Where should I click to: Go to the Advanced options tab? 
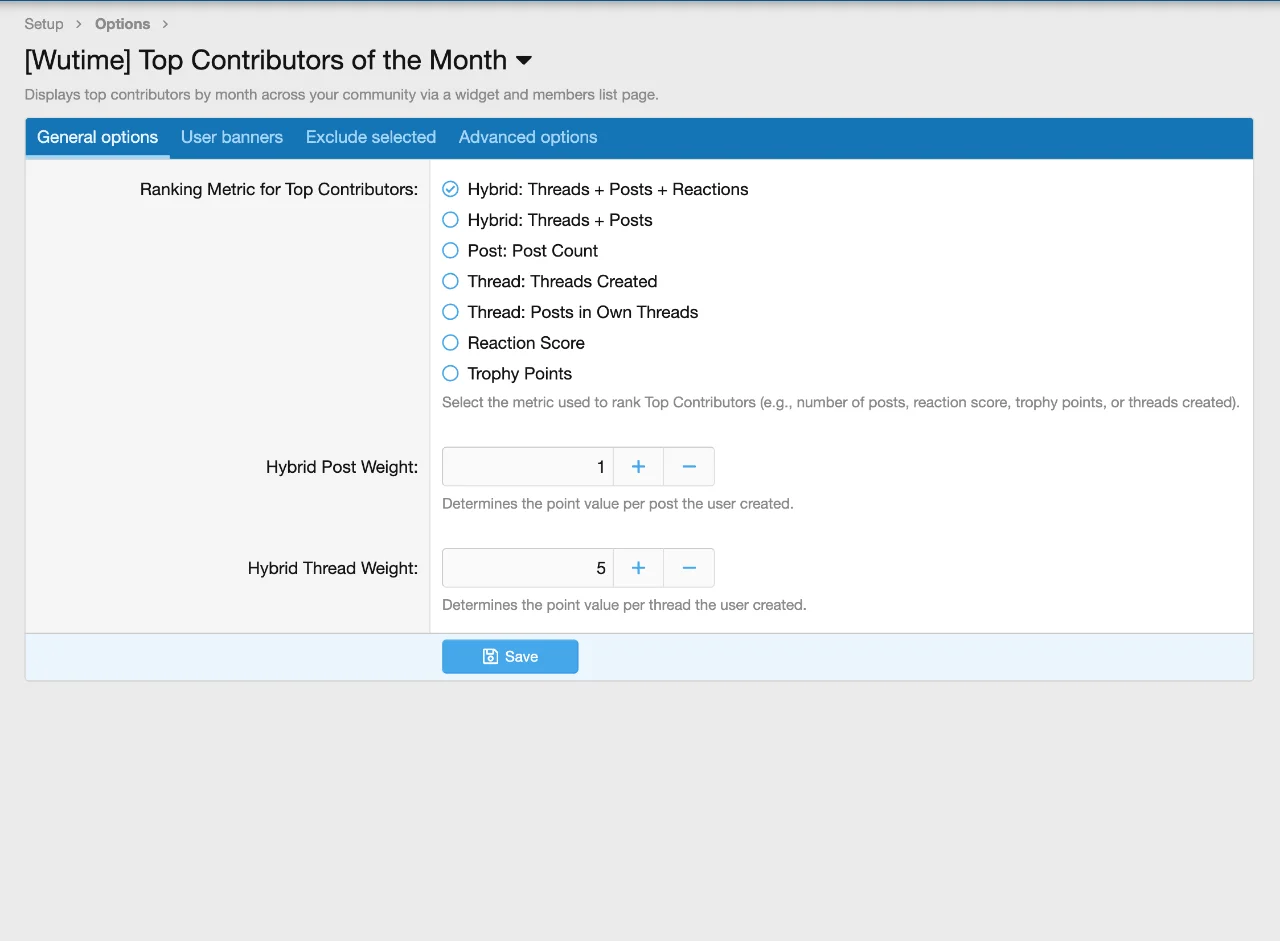[x=528, y=138]
